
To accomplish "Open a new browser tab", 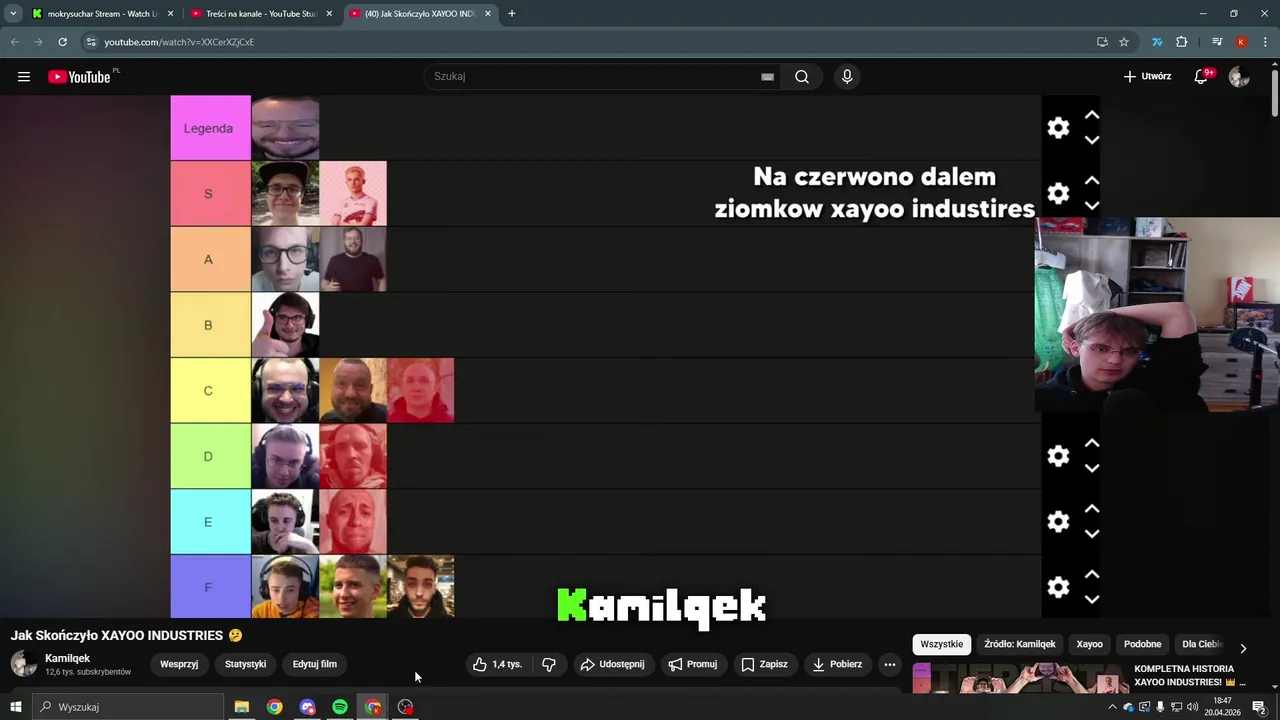I will click(511, 14).
